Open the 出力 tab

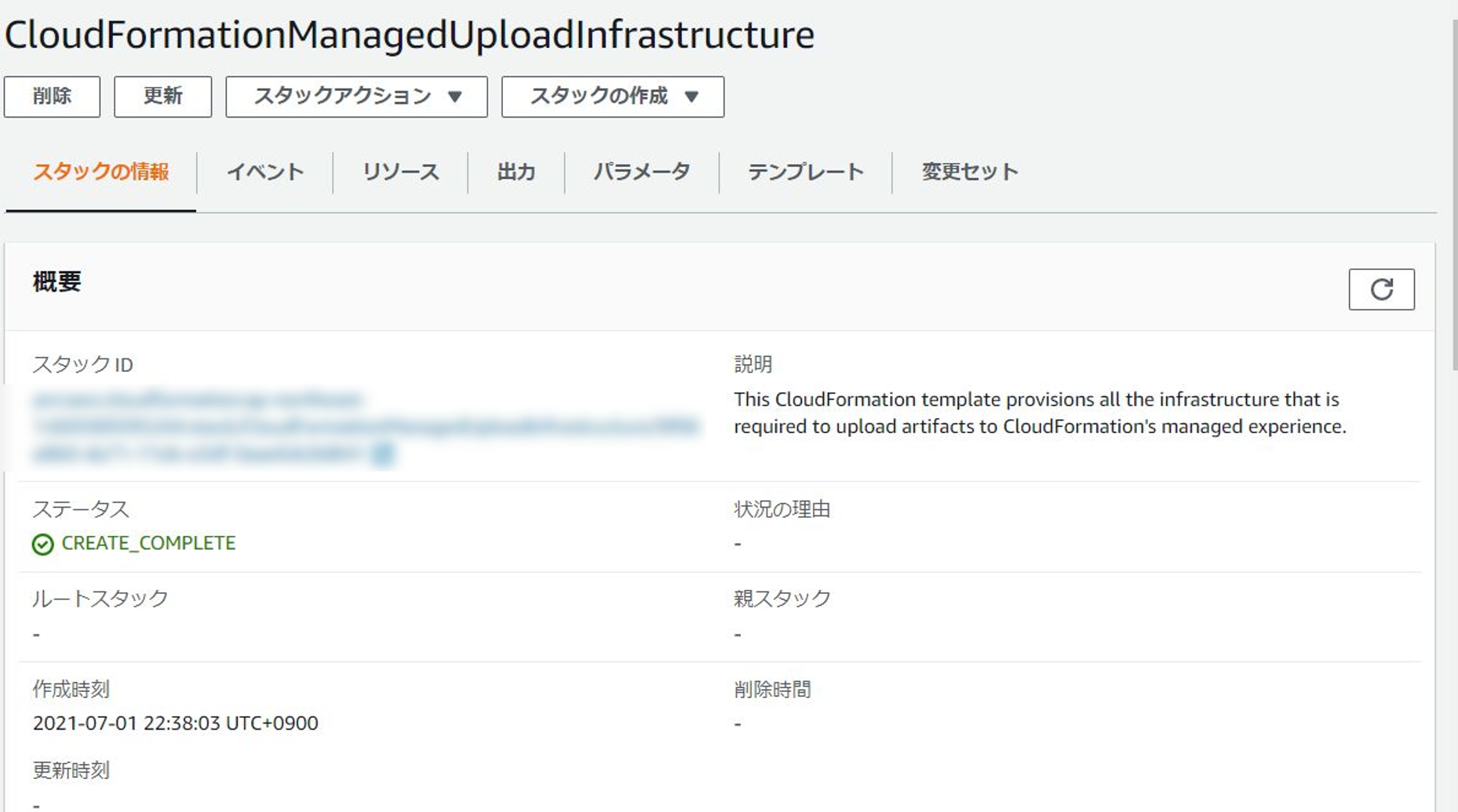(x=516, y=172)
